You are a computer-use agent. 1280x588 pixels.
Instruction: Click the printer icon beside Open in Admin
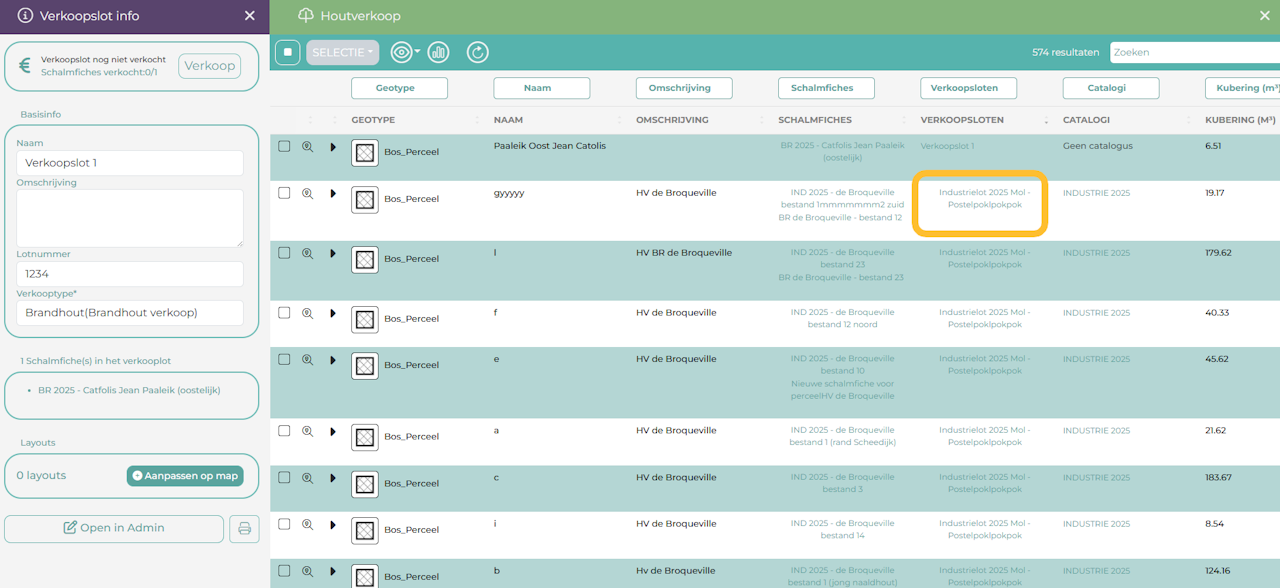pyautogui.click(x=244, y=528)
